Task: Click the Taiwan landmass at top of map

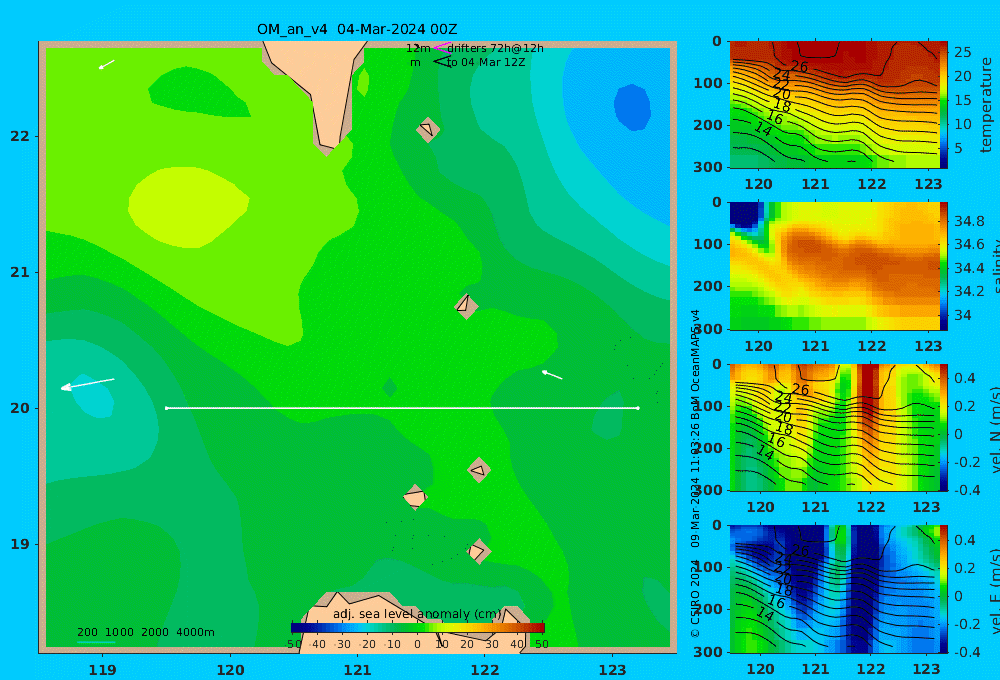Action: [322, 89]
